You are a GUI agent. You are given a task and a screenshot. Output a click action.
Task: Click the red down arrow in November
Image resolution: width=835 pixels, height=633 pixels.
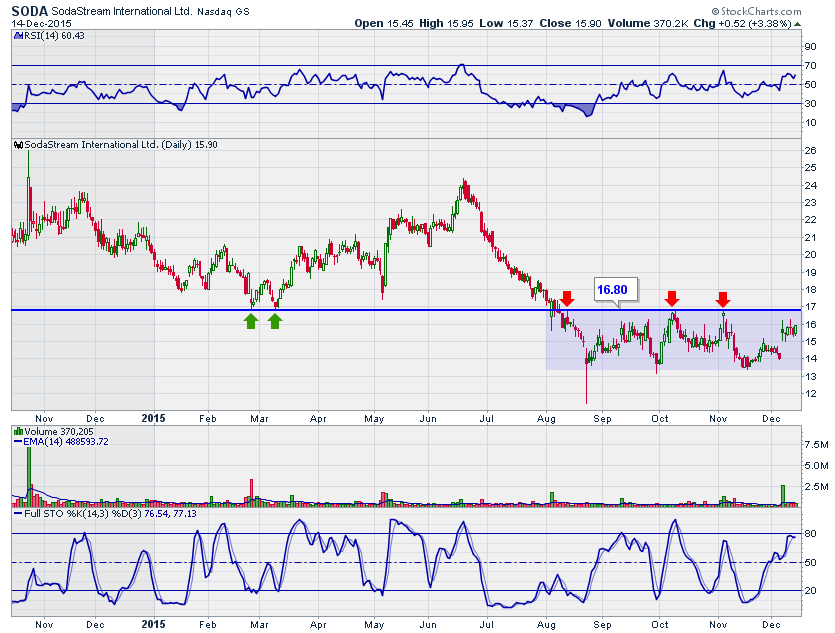pos(723,298)
